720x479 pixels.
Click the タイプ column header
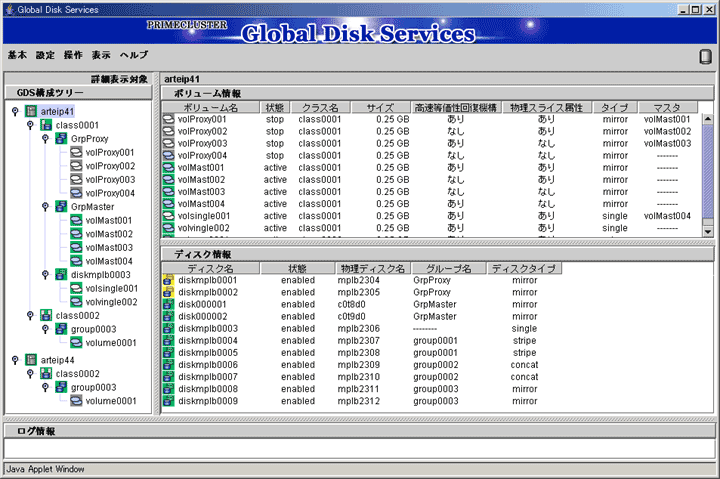point(614,107)
